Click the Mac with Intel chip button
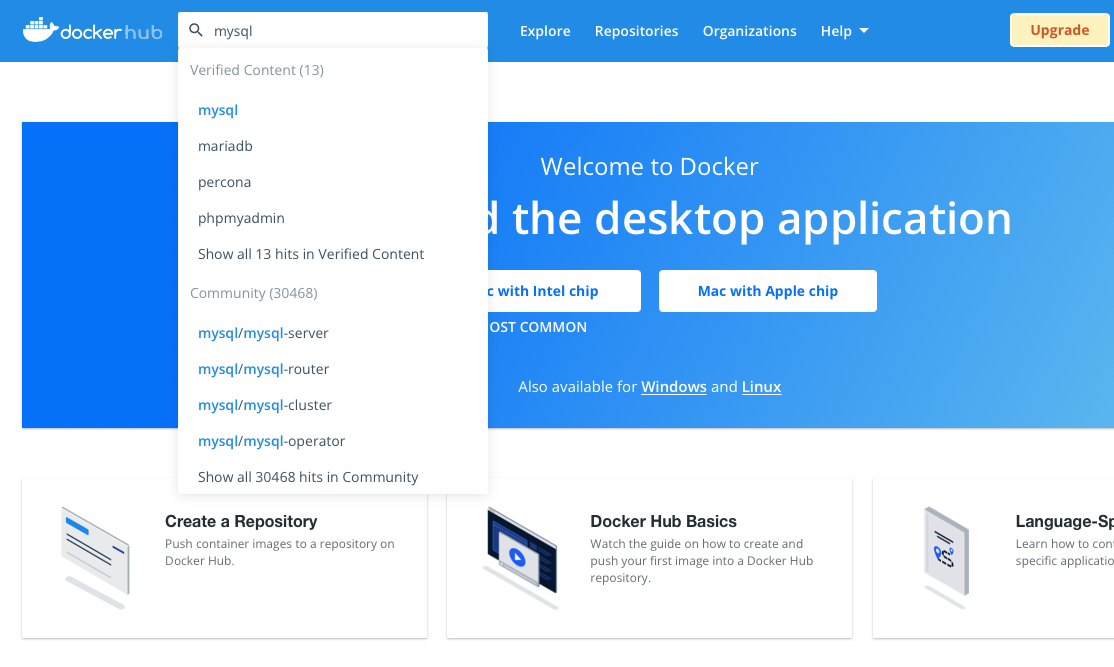 pyautogui.click(x=564, y=291)
